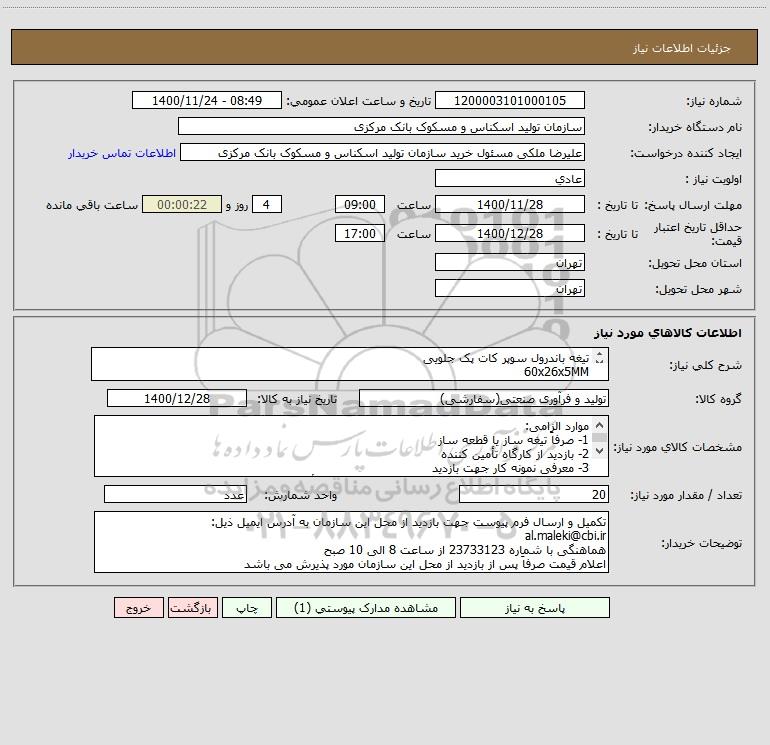Click the بازگشت back button
The height and width of the screenshot is (745, 770).
(x=192, y=608)
